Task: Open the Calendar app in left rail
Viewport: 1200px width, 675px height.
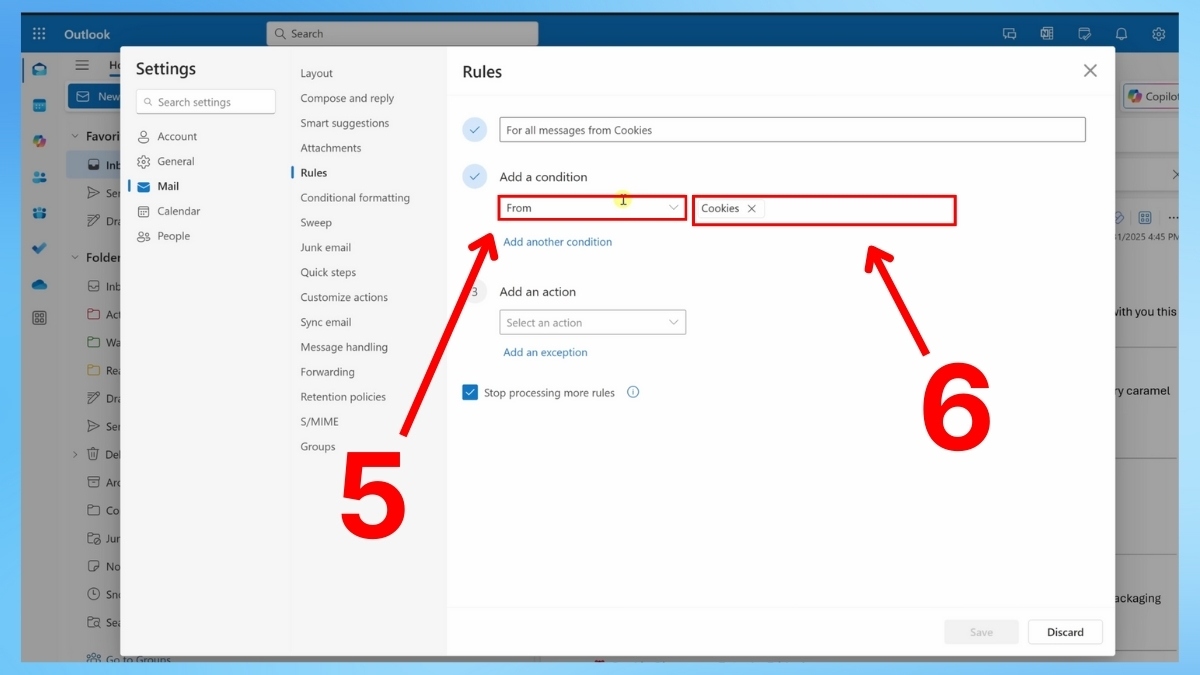Action: pyautogui.click(x=39, y=105)
